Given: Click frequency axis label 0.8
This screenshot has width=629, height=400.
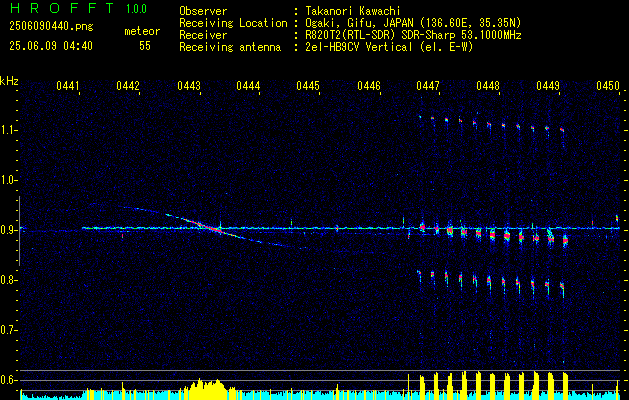Looking at the screenshot, I should point(8,280).
